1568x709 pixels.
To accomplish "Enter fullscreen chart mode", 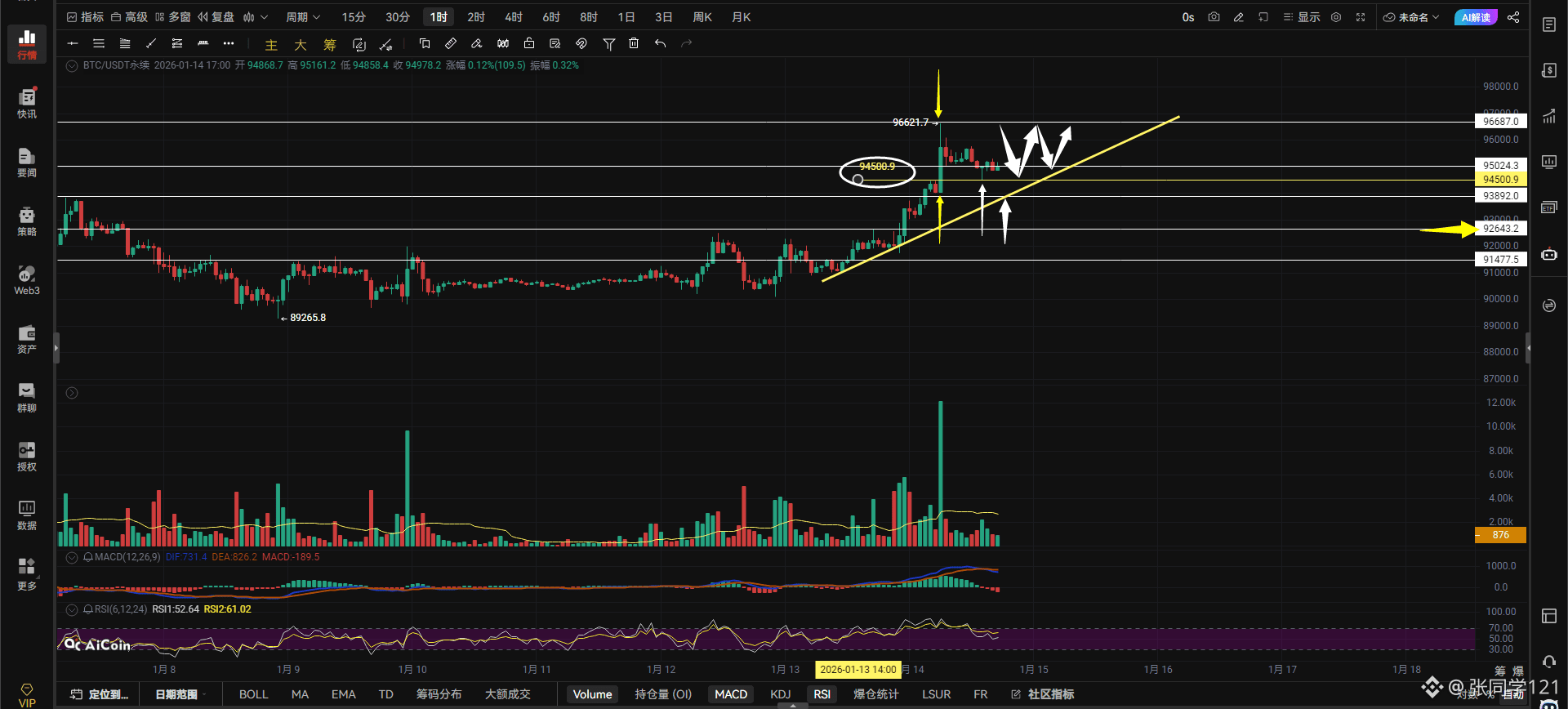I will [x=1361, y=17].
